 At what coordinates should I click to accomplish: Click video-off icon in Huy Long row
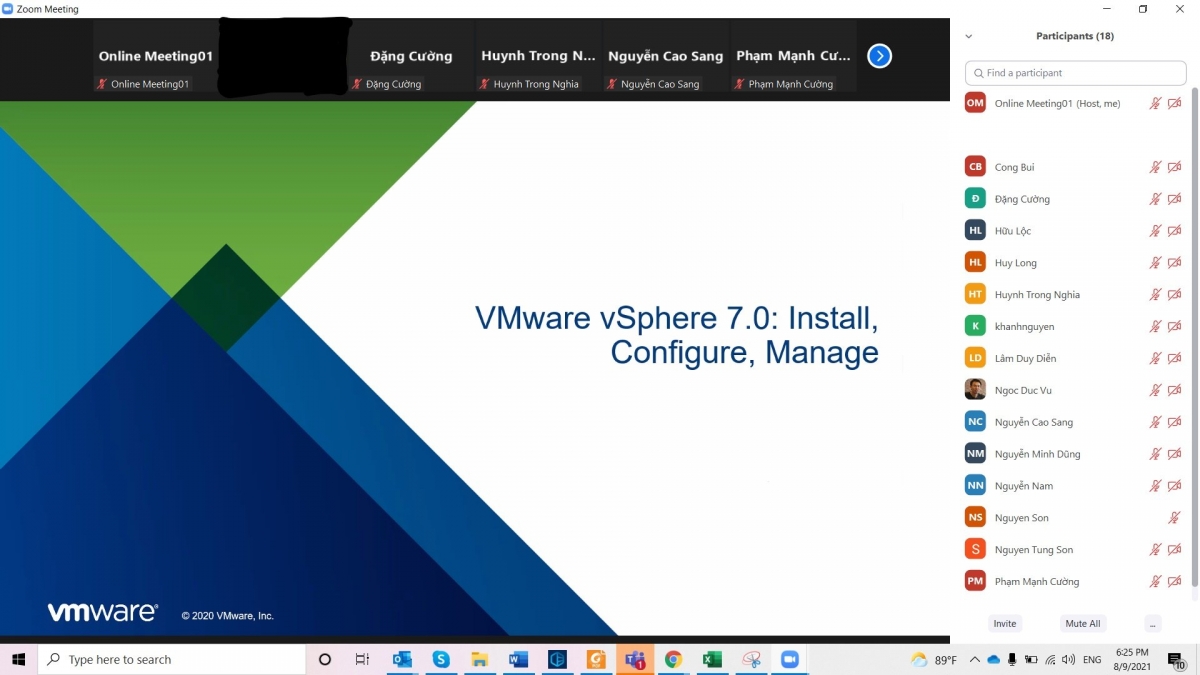(1175, 263)
